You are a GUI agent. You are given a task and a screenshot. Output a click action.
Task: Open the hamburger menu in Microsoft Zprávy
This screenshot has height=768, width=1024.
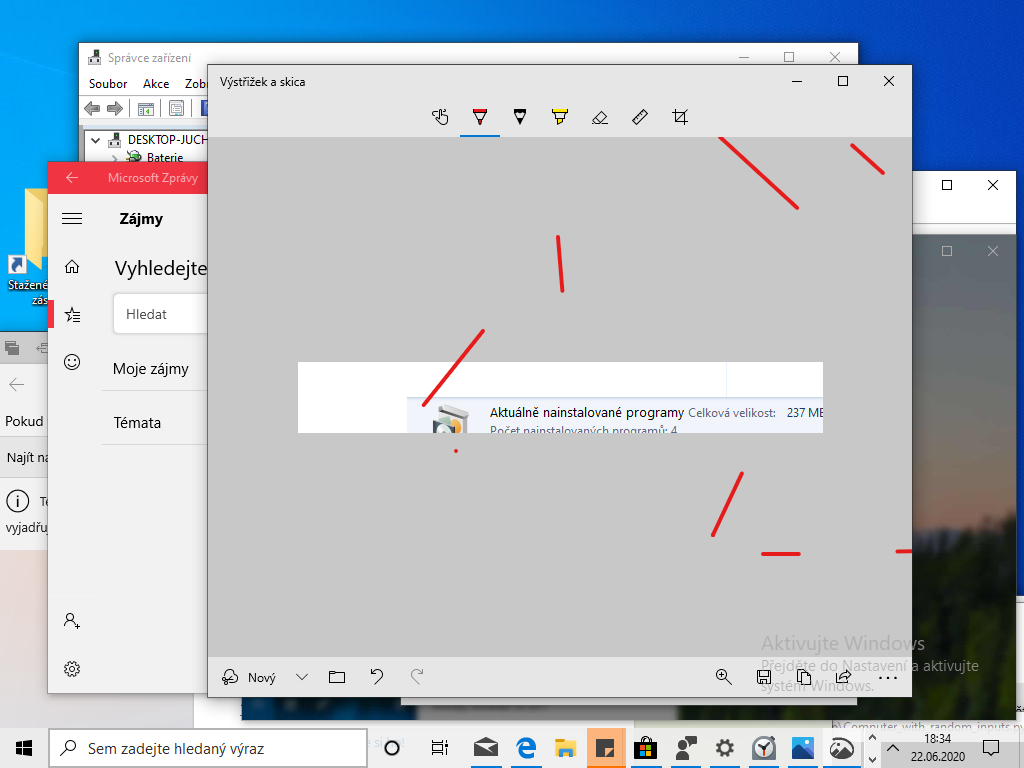coord(72,219)
